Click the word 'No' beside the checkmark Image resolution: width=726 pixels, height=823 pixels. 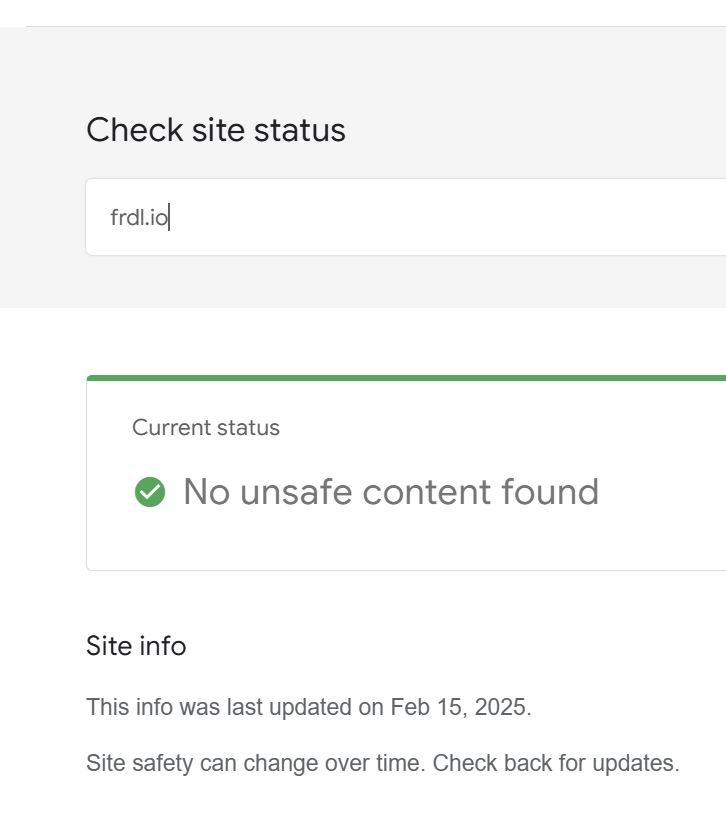pyautogui.click(x=206, y=492)
